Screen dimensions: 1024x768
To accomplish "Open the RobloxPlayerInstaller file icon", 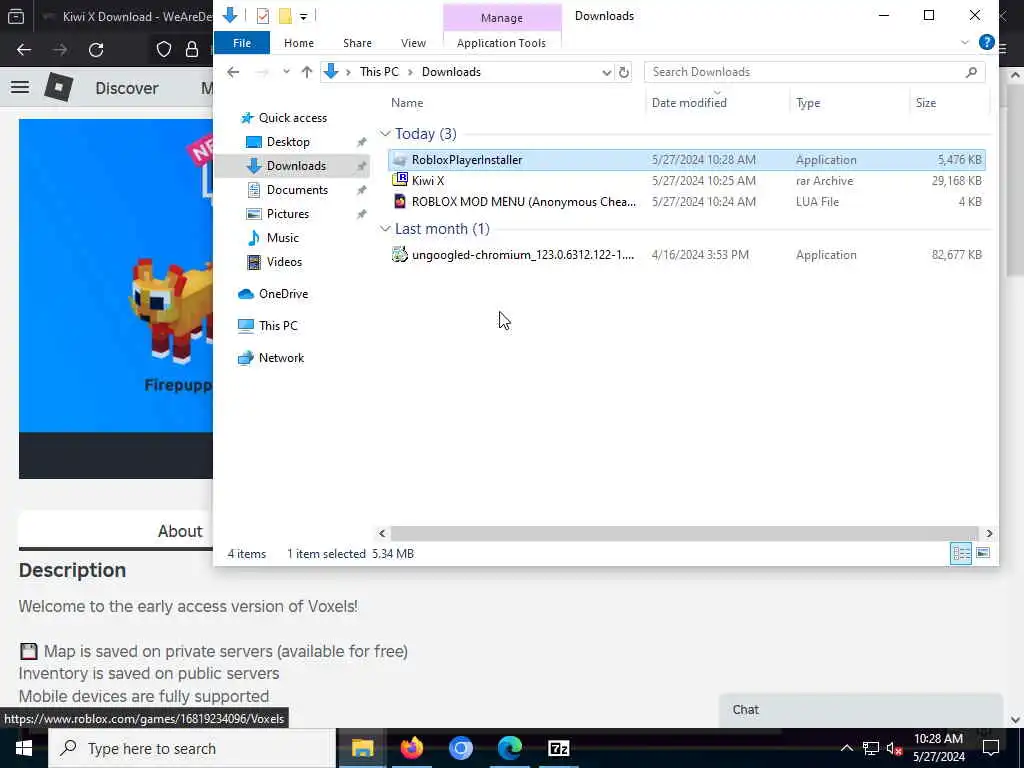I will click(400, 160).
